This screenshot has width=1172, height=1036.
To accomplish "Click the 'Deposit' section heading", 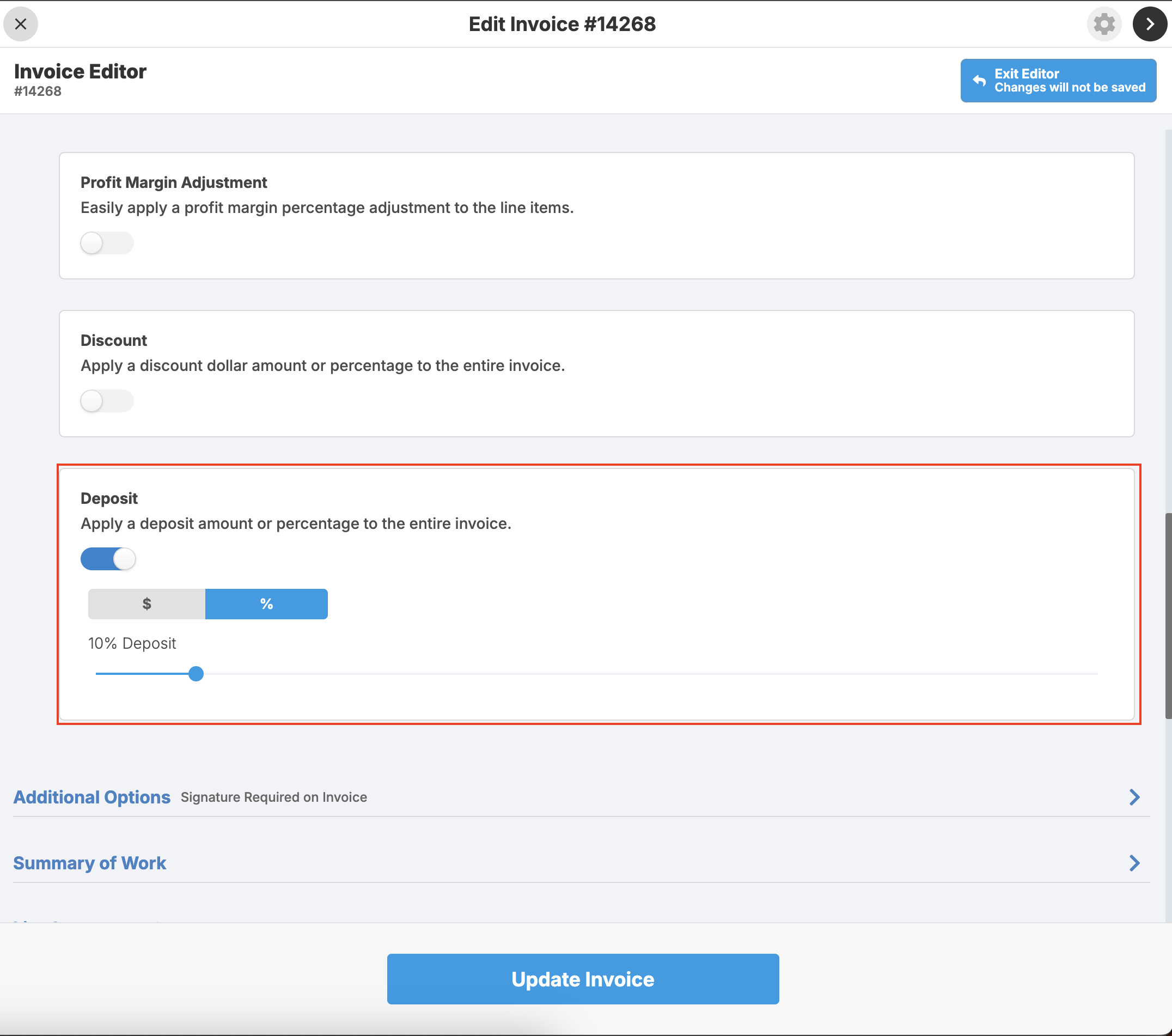I will point(109,498).
